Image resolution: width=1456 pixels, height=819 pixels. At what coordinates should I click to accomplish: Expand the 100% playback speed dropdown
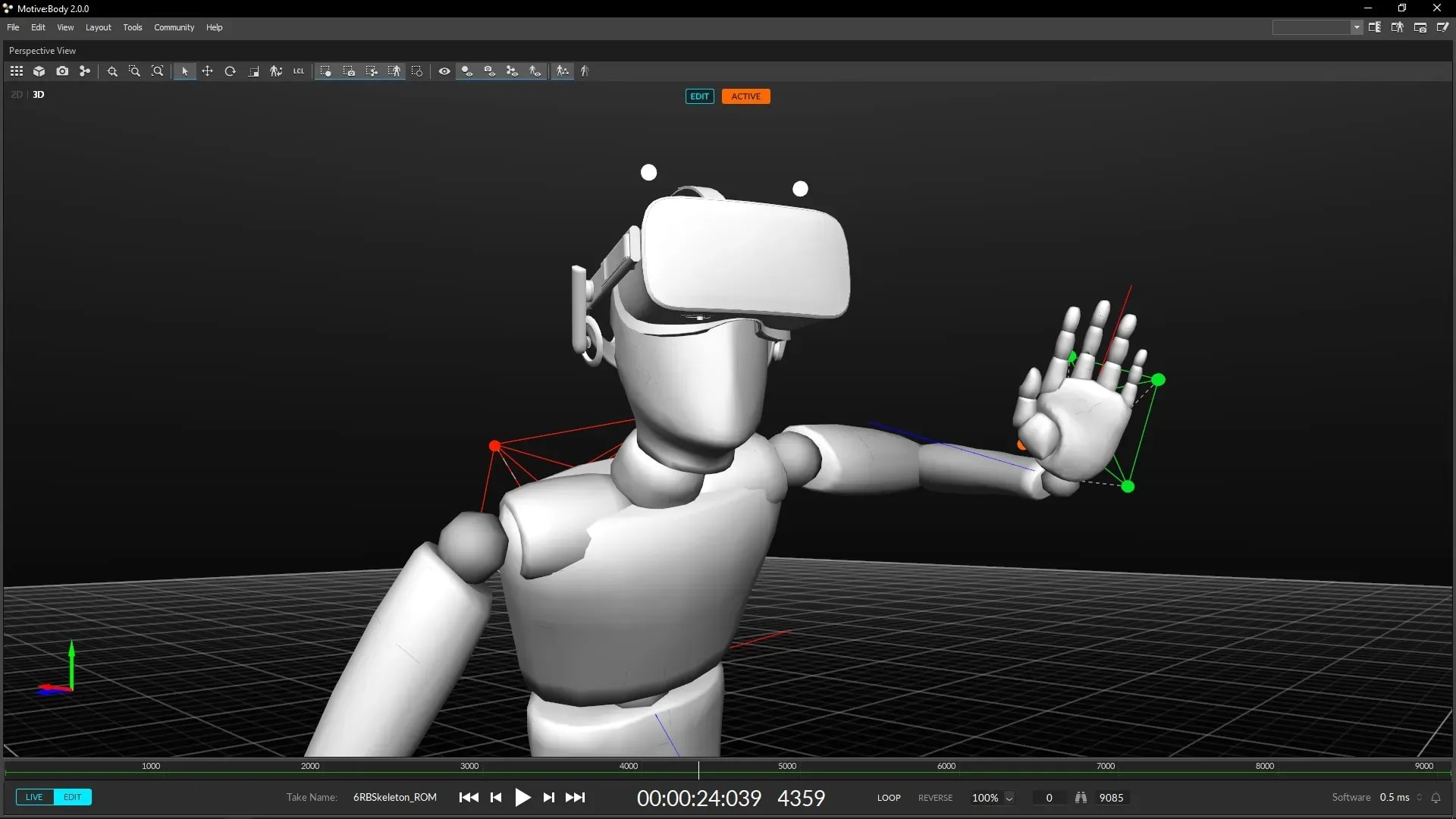point(1009,798)
